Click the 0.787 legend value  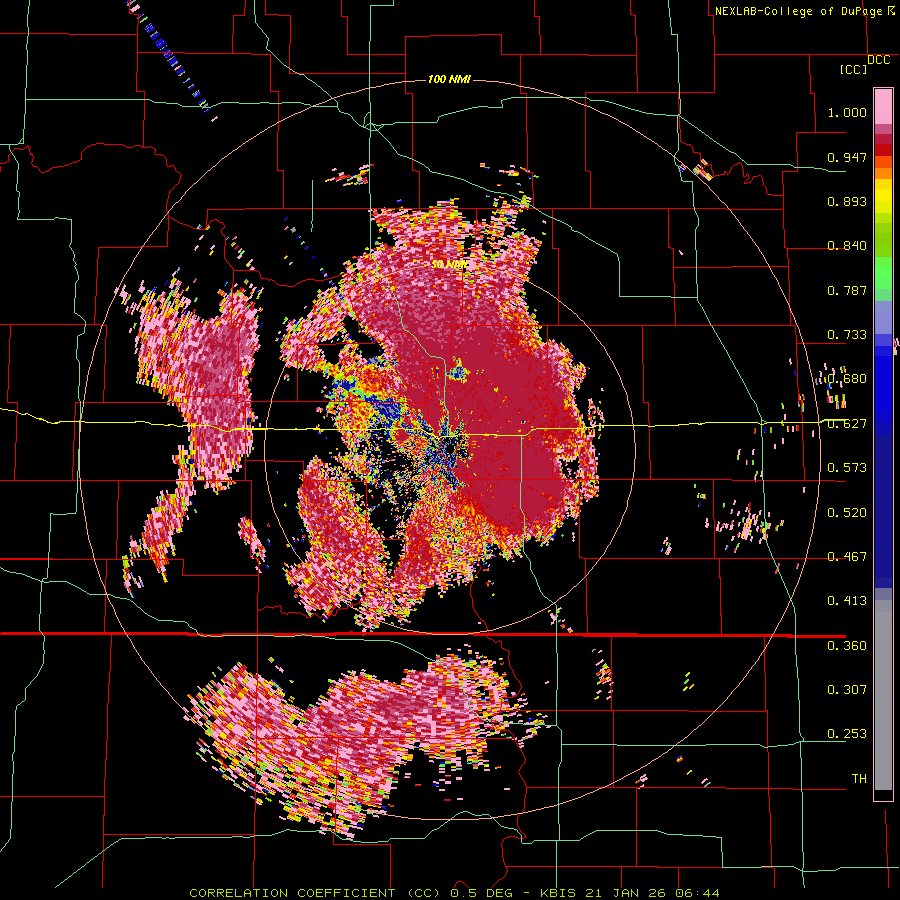847,290
